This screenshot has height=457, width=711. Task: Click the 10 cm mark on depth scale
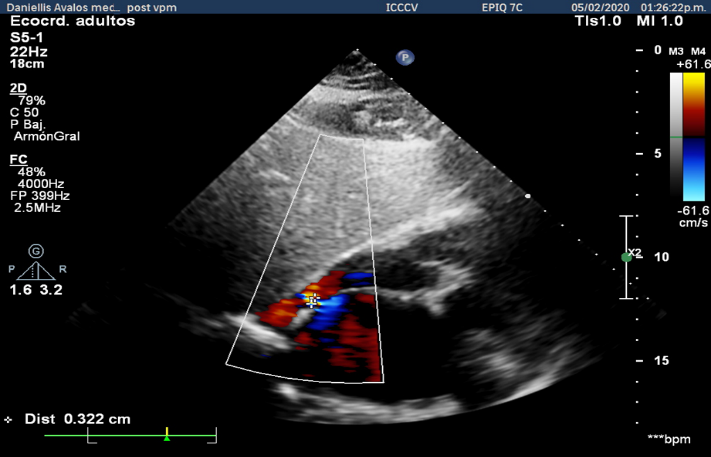[657, 257]
